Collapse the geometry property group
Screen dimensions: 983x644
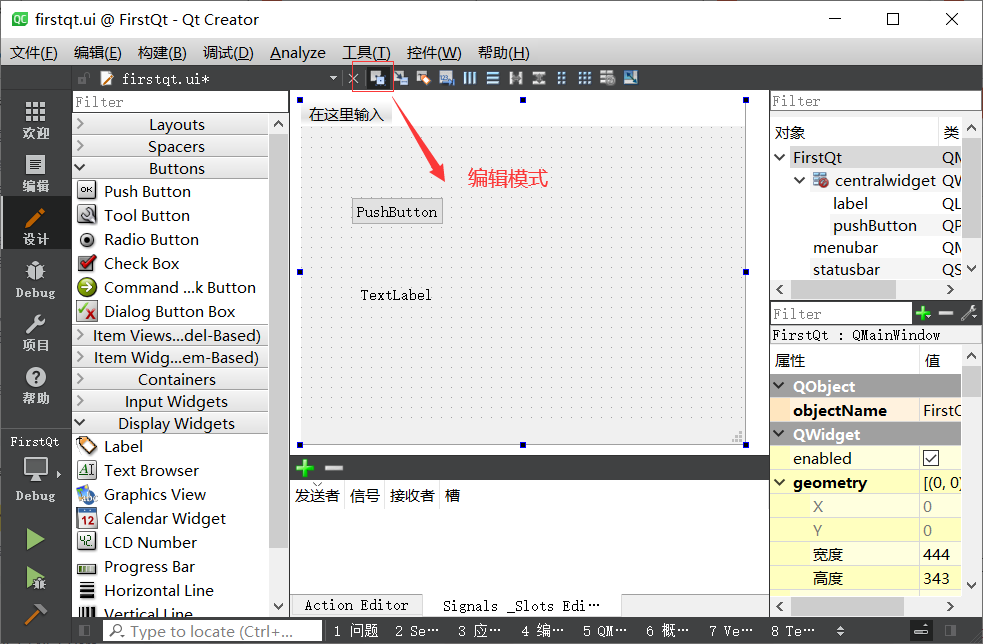click(780, 483)
